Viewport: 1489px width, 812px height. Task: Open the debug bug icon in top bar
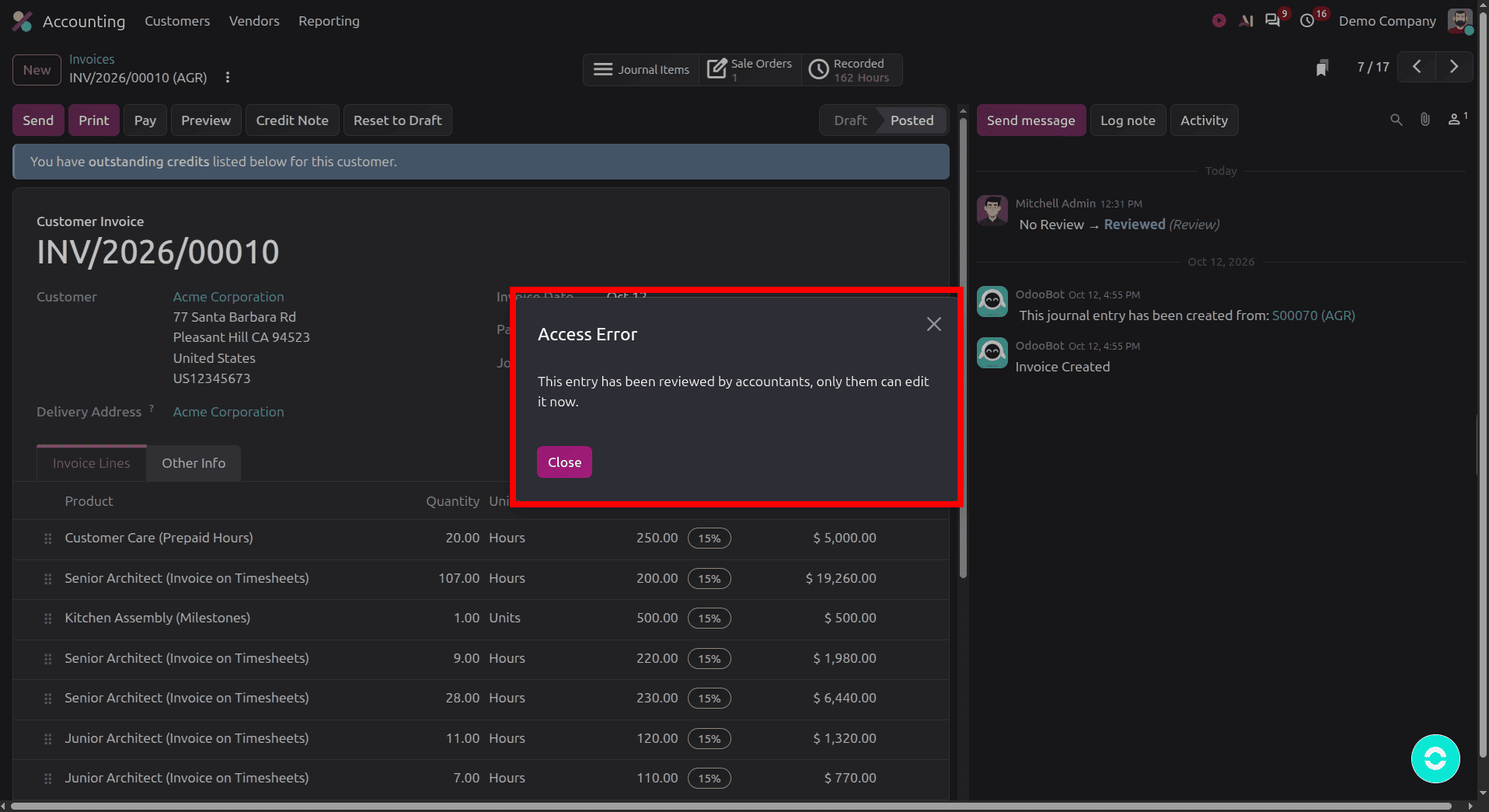click(x=1219, y=21)
